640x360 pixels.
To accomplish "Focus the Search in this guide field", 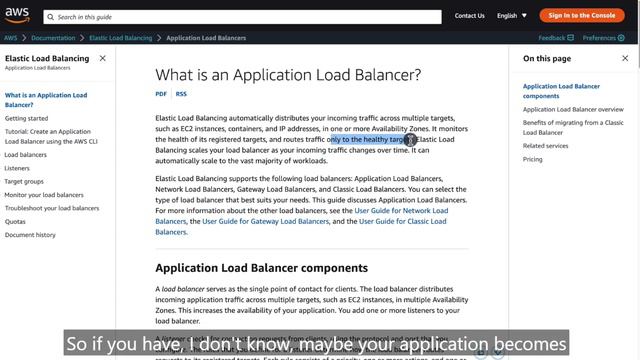I will click(x=242, y=17).
